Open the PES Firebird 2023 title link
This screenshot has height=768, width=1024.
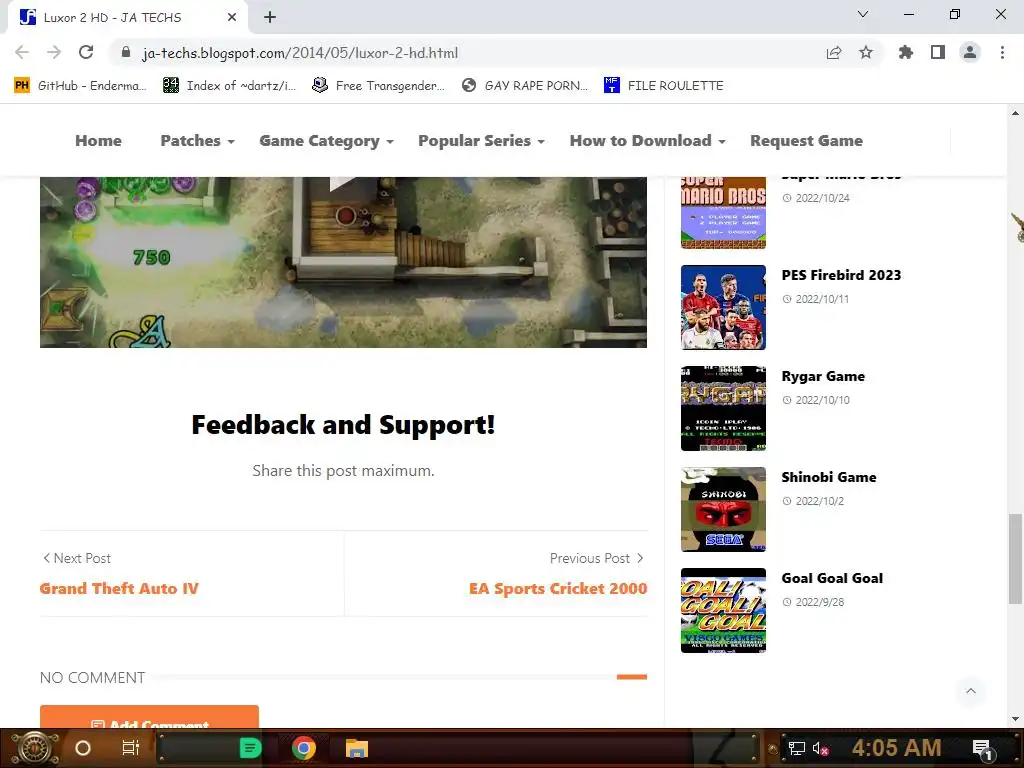click(841, 275)
